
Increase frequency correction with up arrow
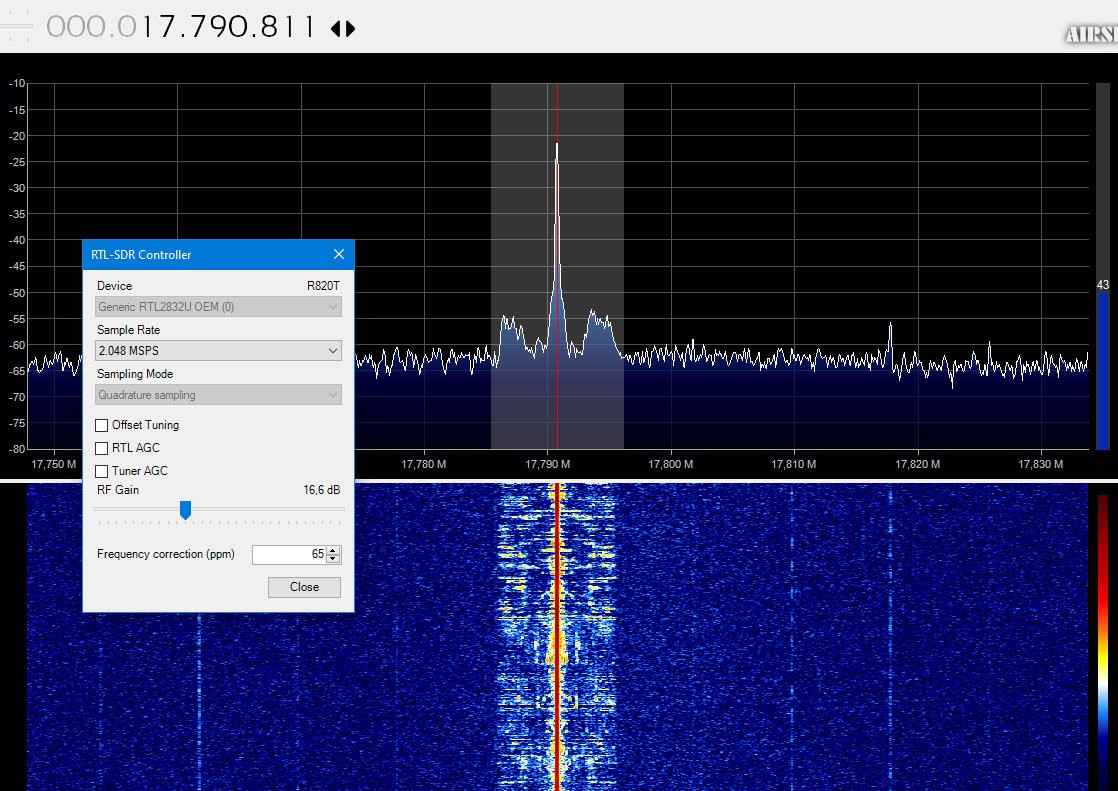click(333, 550)
